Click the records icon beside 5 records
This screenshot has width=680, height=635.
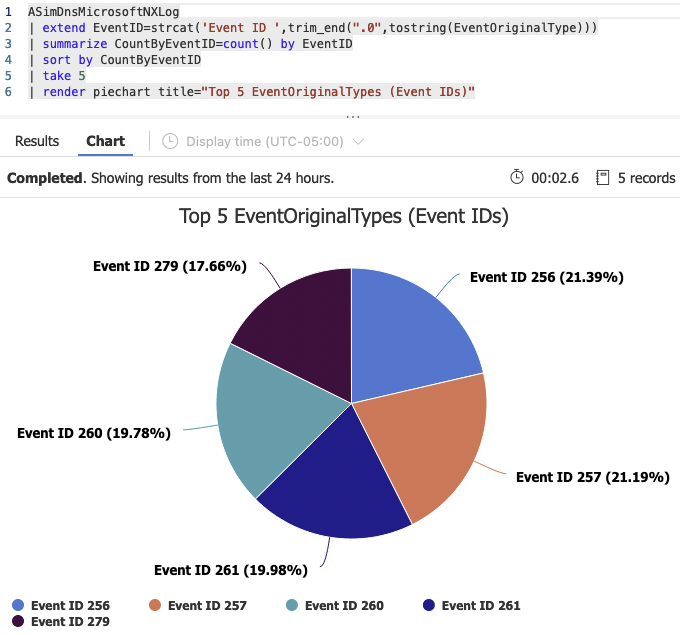click(602, 178)
